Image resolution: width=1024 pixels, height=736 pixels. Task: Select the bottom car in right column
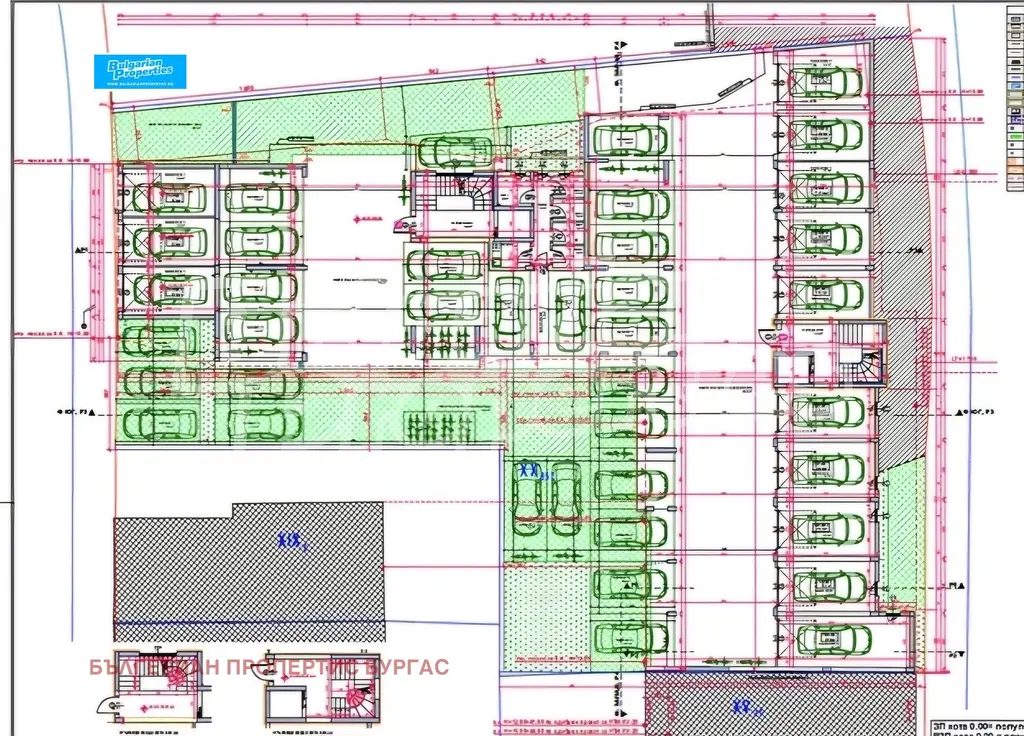[x=833, y=637]
